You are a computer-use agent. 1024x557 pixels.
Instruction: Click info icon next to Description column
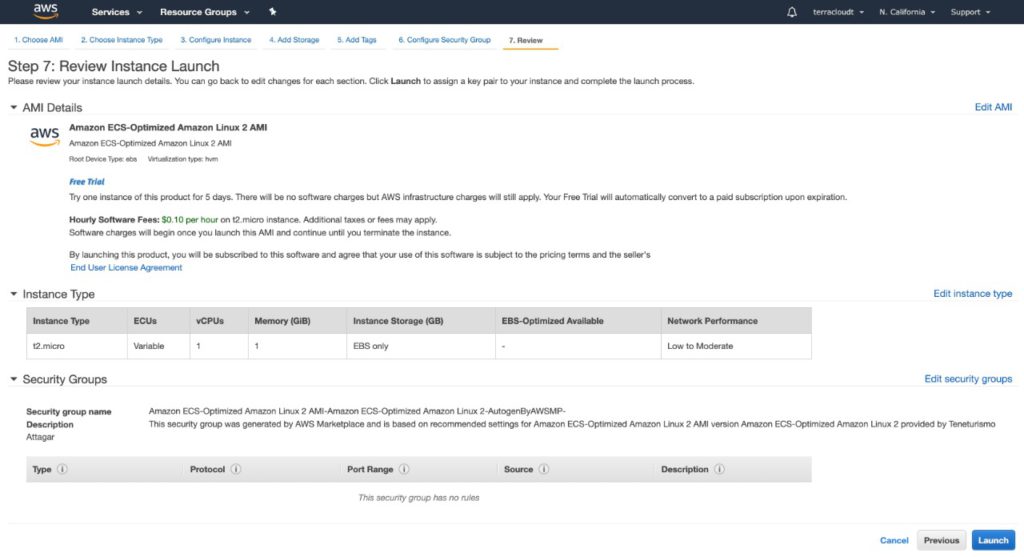pos(719,469)
